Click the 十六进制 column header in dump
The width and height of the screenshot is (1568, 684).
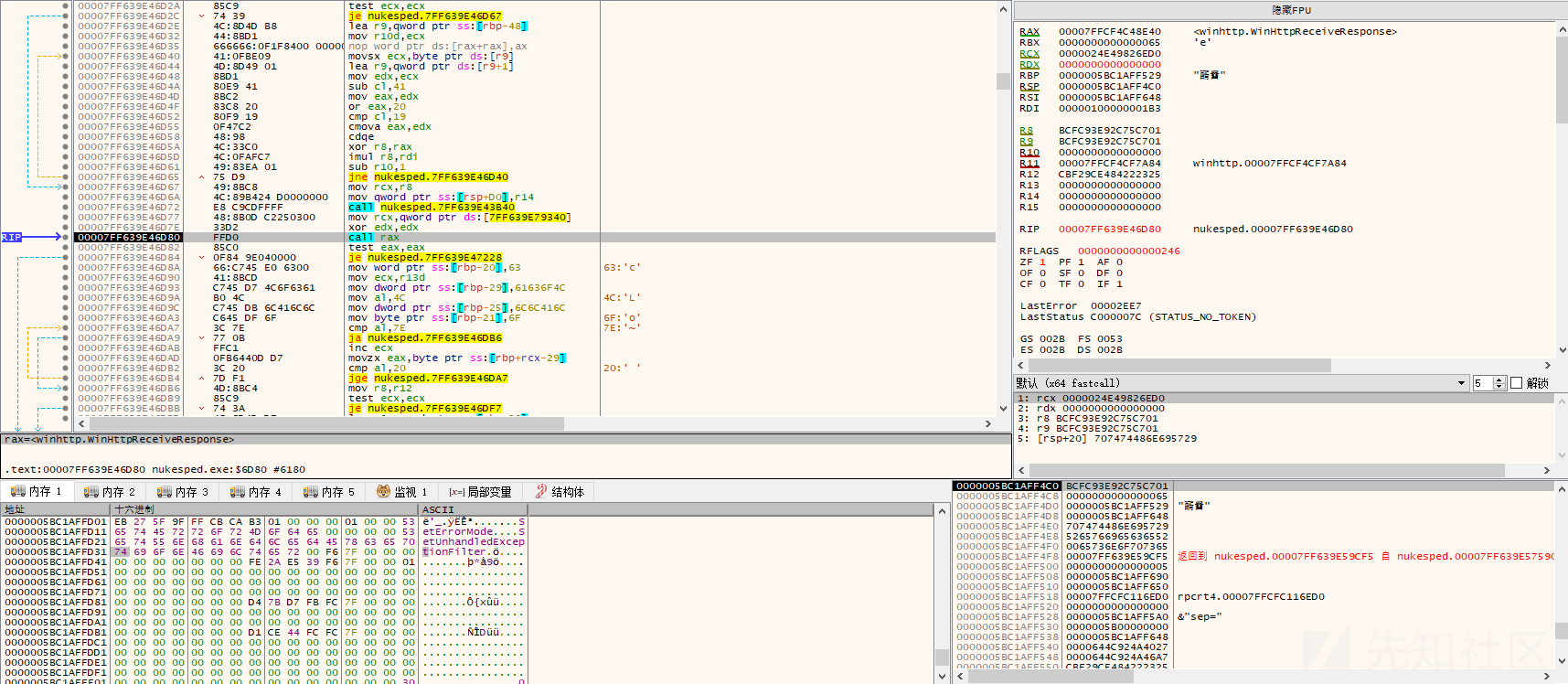(265, 509)
